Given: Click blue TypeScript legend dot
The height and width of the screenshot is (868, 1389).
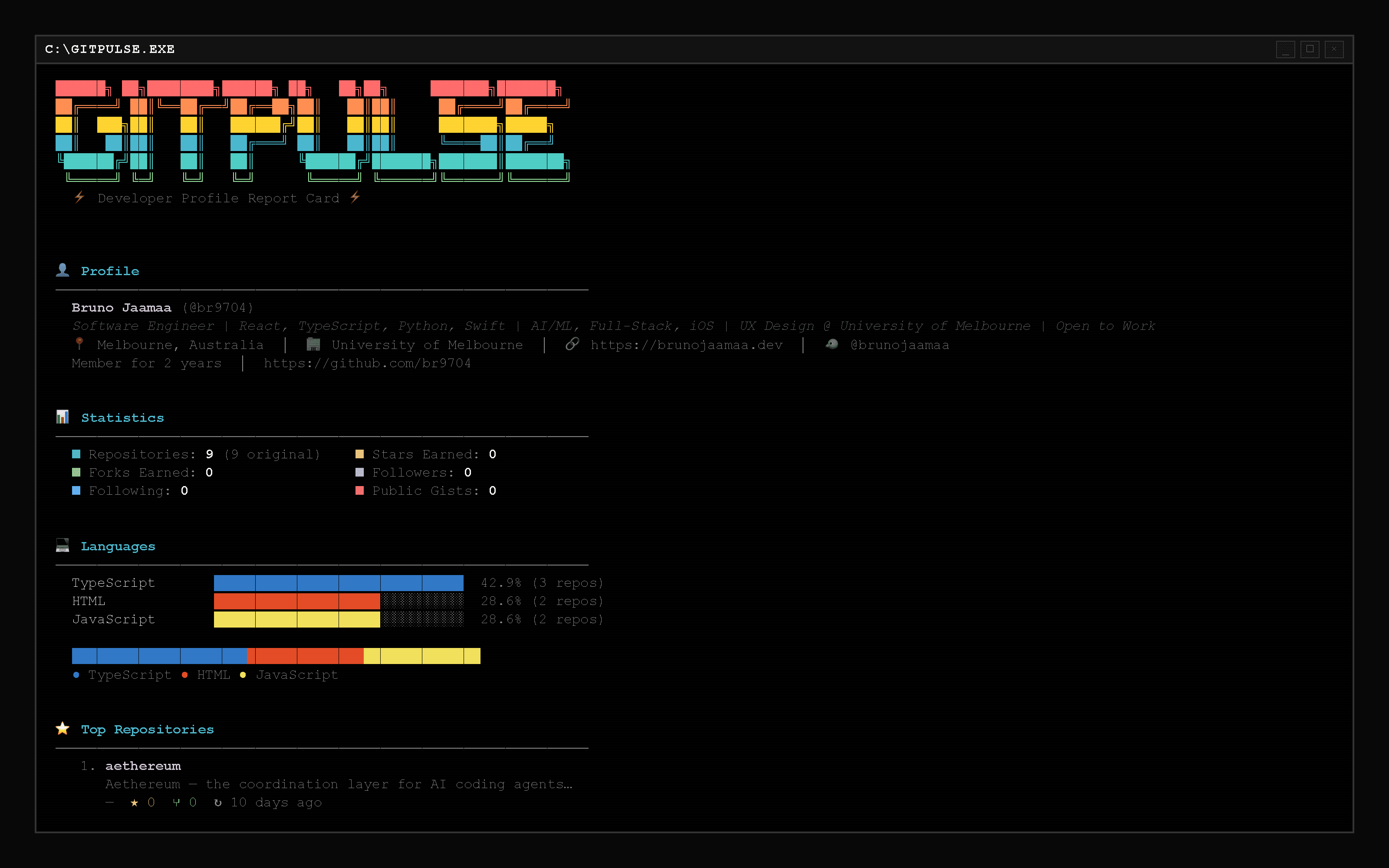Looking at the screenshot, I should coord(76,675).
